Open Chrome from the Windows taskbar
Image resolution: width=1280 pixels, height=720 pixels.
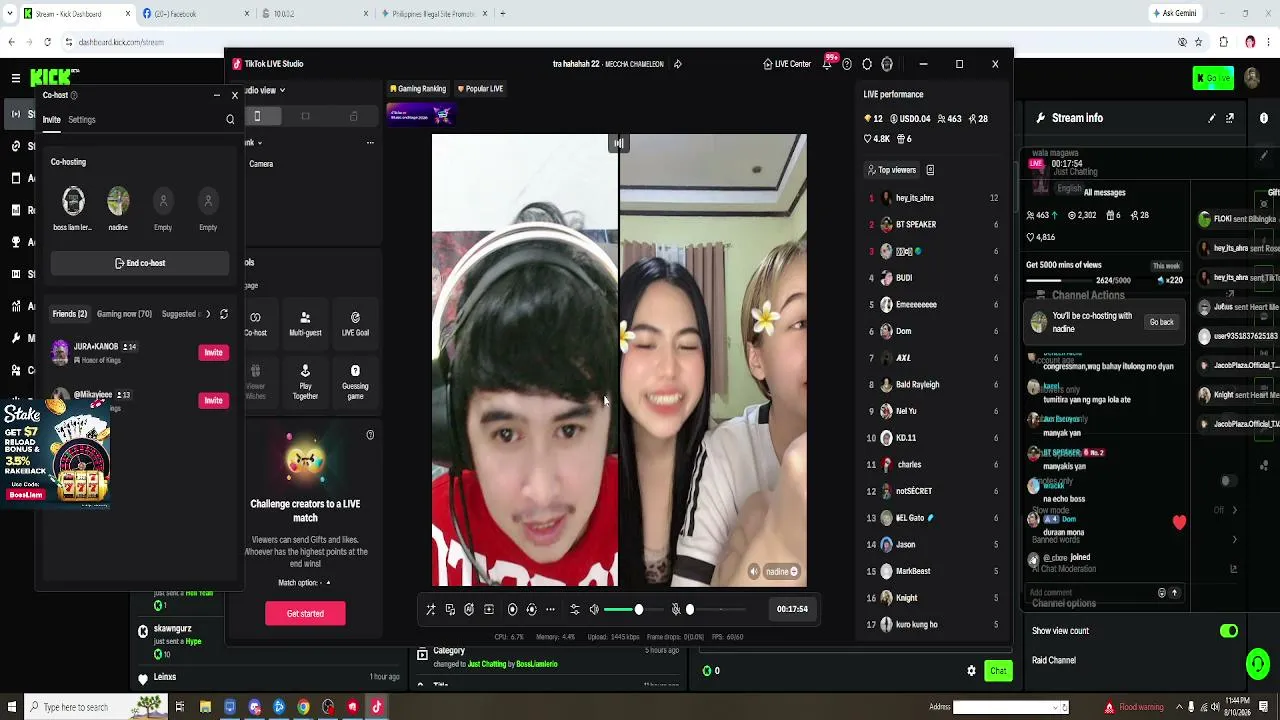point(303,707)
